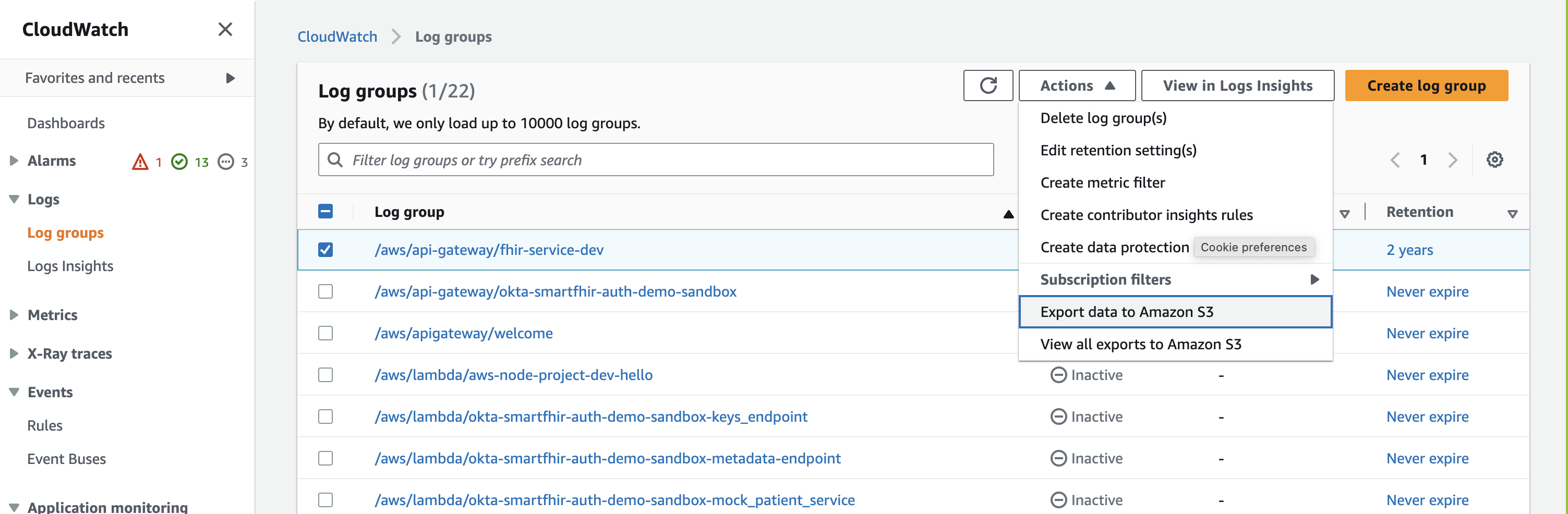Click Inactive status icon for keys_endpoint row

tap(1058, 417)
